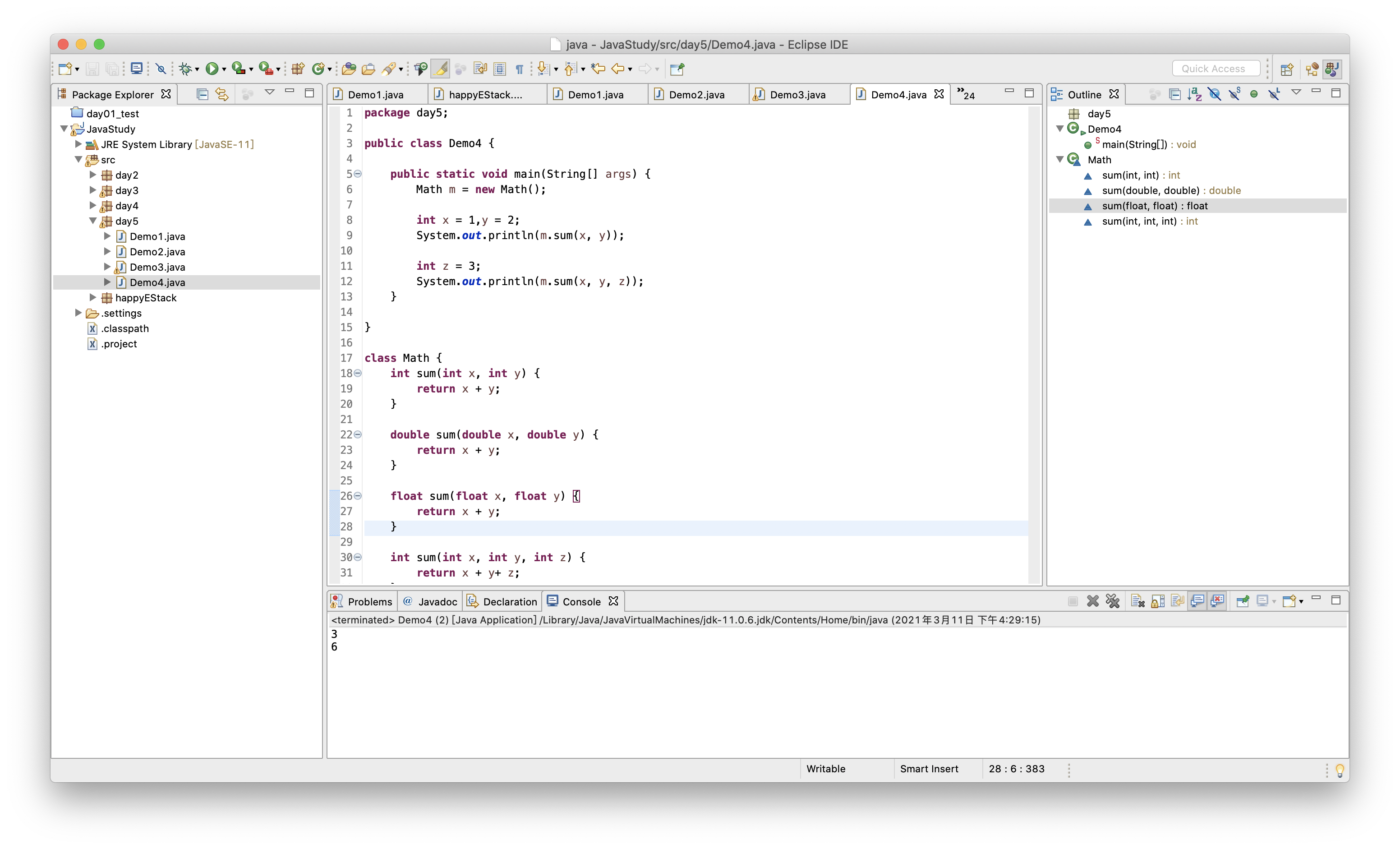Run the program with the green Run button
The height and width of the screenshot is (849, 1400).
click(x=212, y=69)
